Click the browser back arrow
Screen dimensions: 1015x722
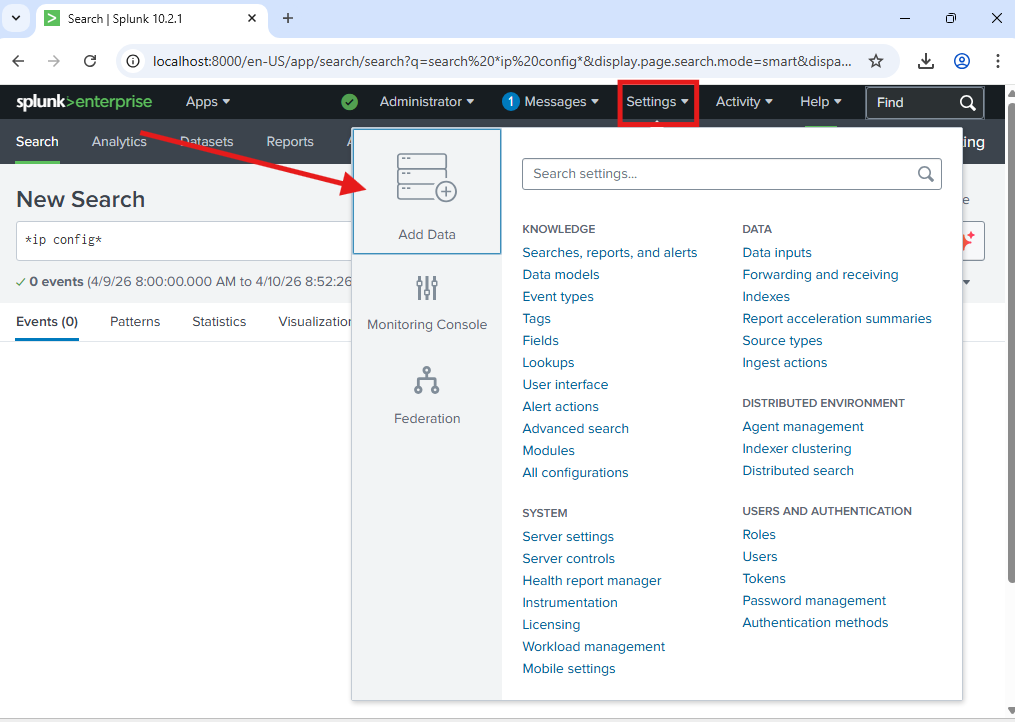18,61
